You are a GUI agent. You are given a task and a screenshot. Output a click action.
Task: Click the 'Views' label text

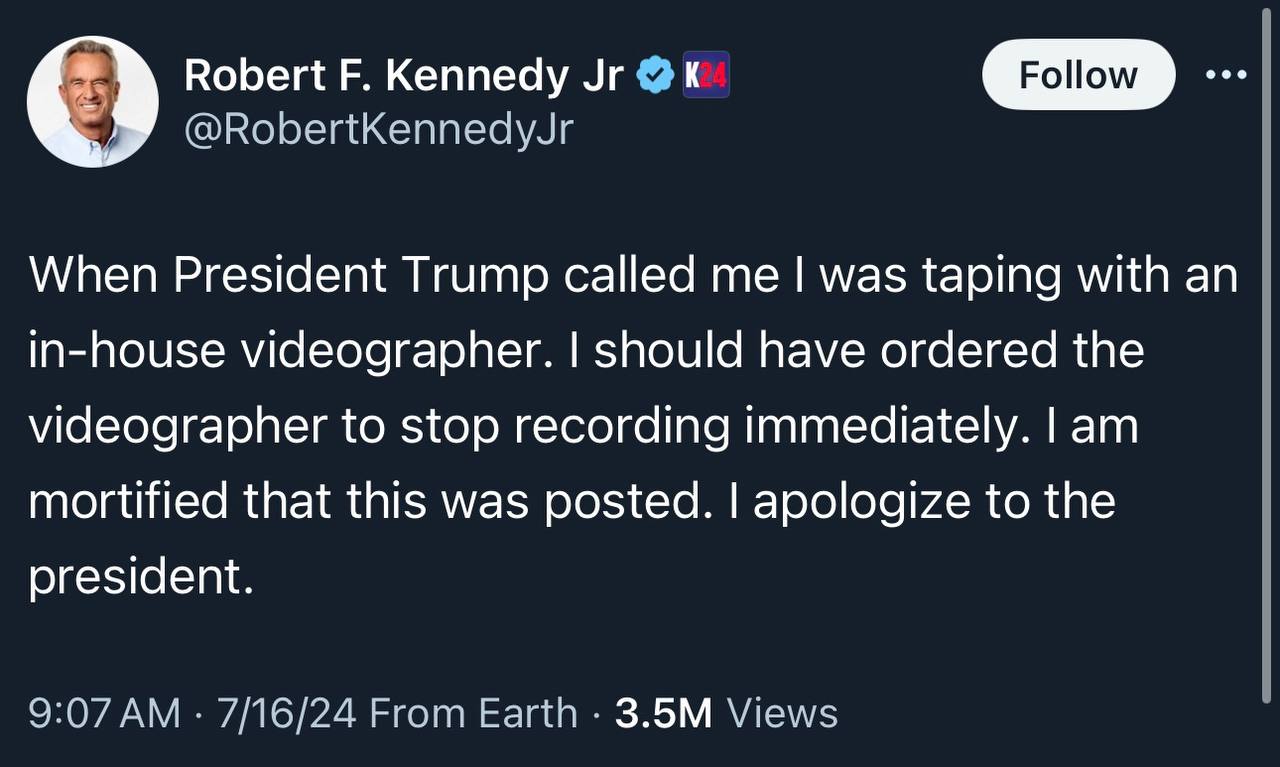tap(782, 713)
